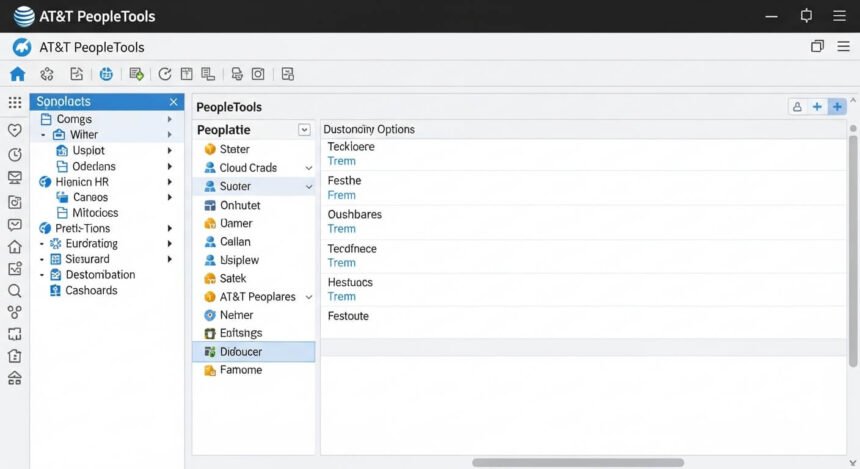Open the Trem link under Oushbares
The image size is (860, 469).
(x=341, y=229)
